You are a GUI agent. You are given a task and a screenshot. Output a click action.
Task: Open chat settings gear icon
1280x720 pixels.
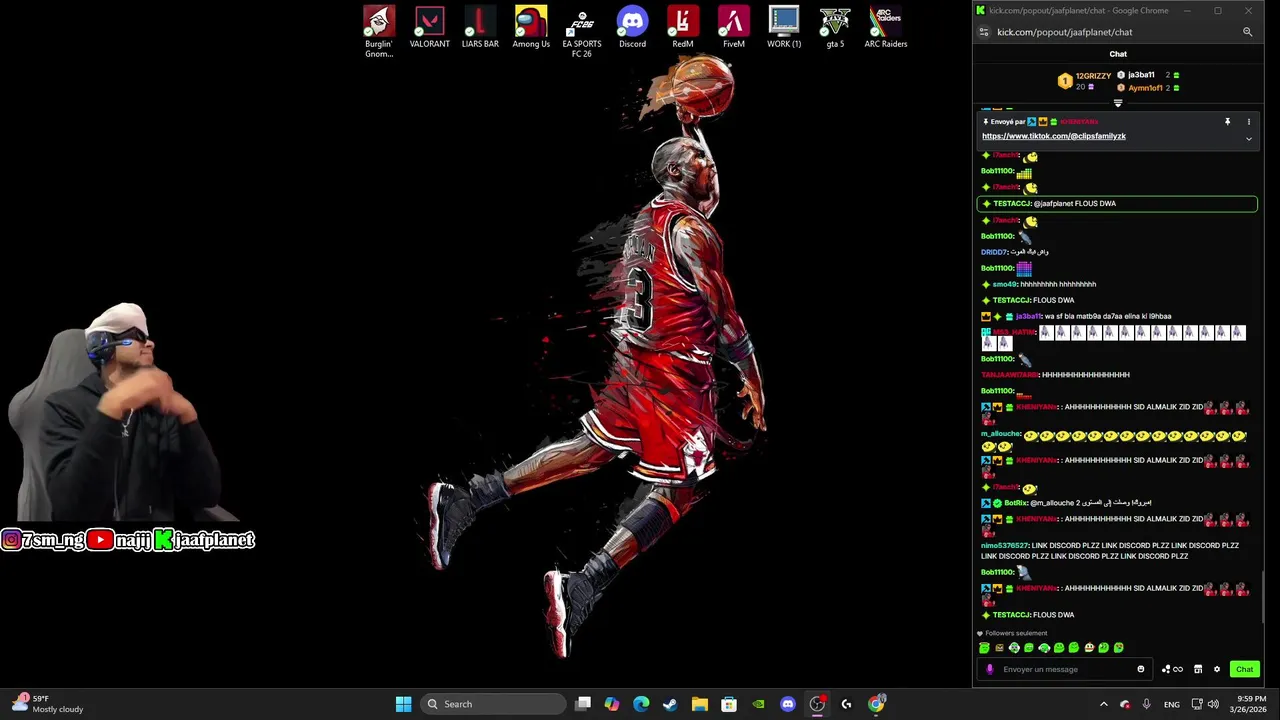point(1217,669)
